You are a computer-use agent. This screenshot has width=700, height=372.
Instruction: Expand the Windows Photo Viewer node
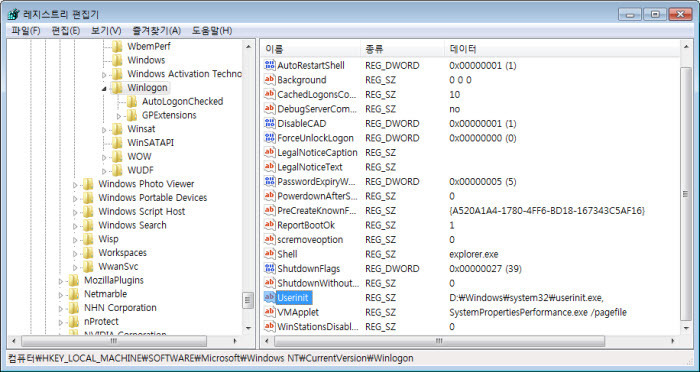coord(75,185)
